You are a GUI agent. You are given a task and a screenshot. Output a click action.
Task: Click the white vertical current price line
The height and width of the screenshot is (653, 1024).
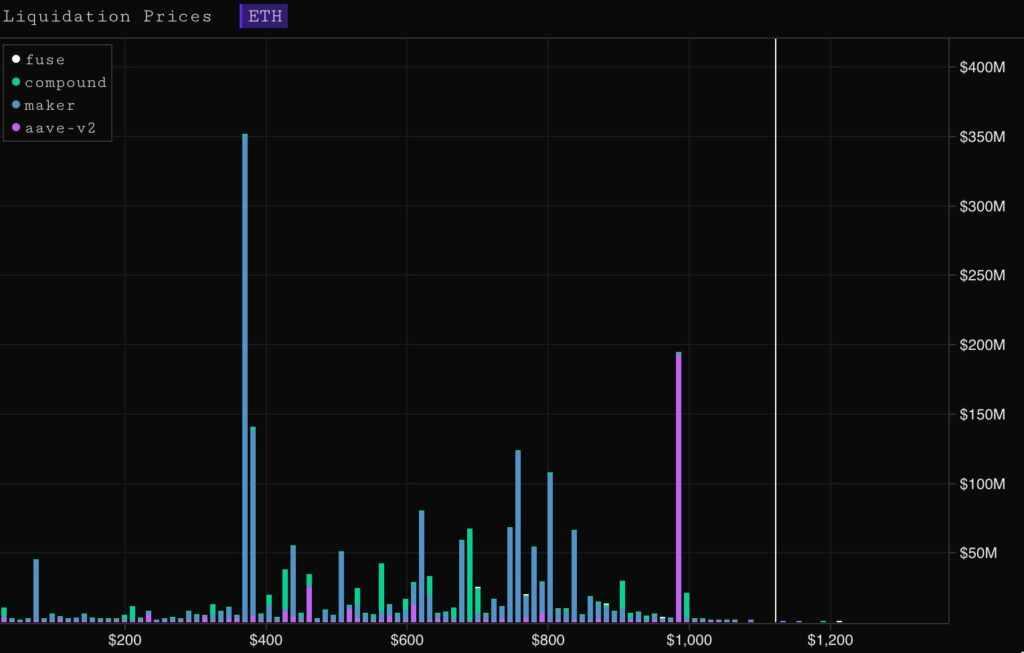click(x=776, y=330)
